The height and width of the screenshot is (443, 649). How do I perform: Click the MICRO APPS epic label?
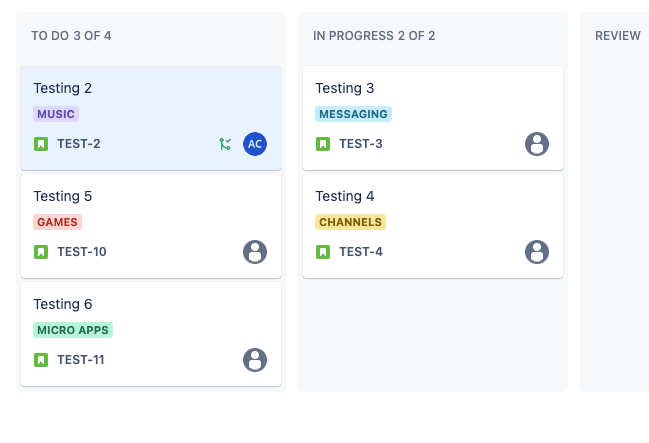click(73, 330)
